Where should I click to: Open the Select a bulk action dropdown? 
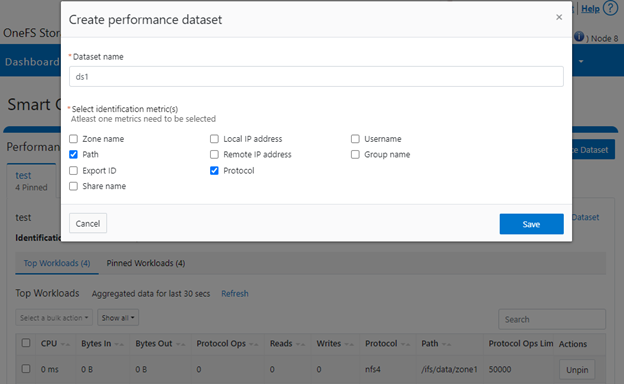(54, 318)
